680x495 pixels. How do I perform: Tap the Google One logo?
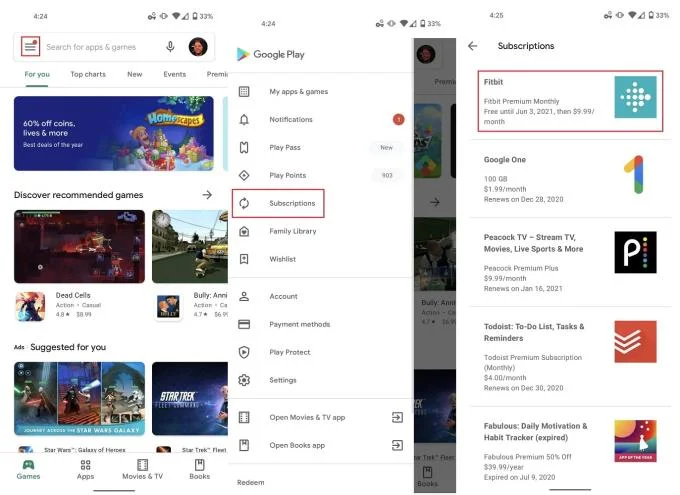pyautogui.click(x=635, y=174)
